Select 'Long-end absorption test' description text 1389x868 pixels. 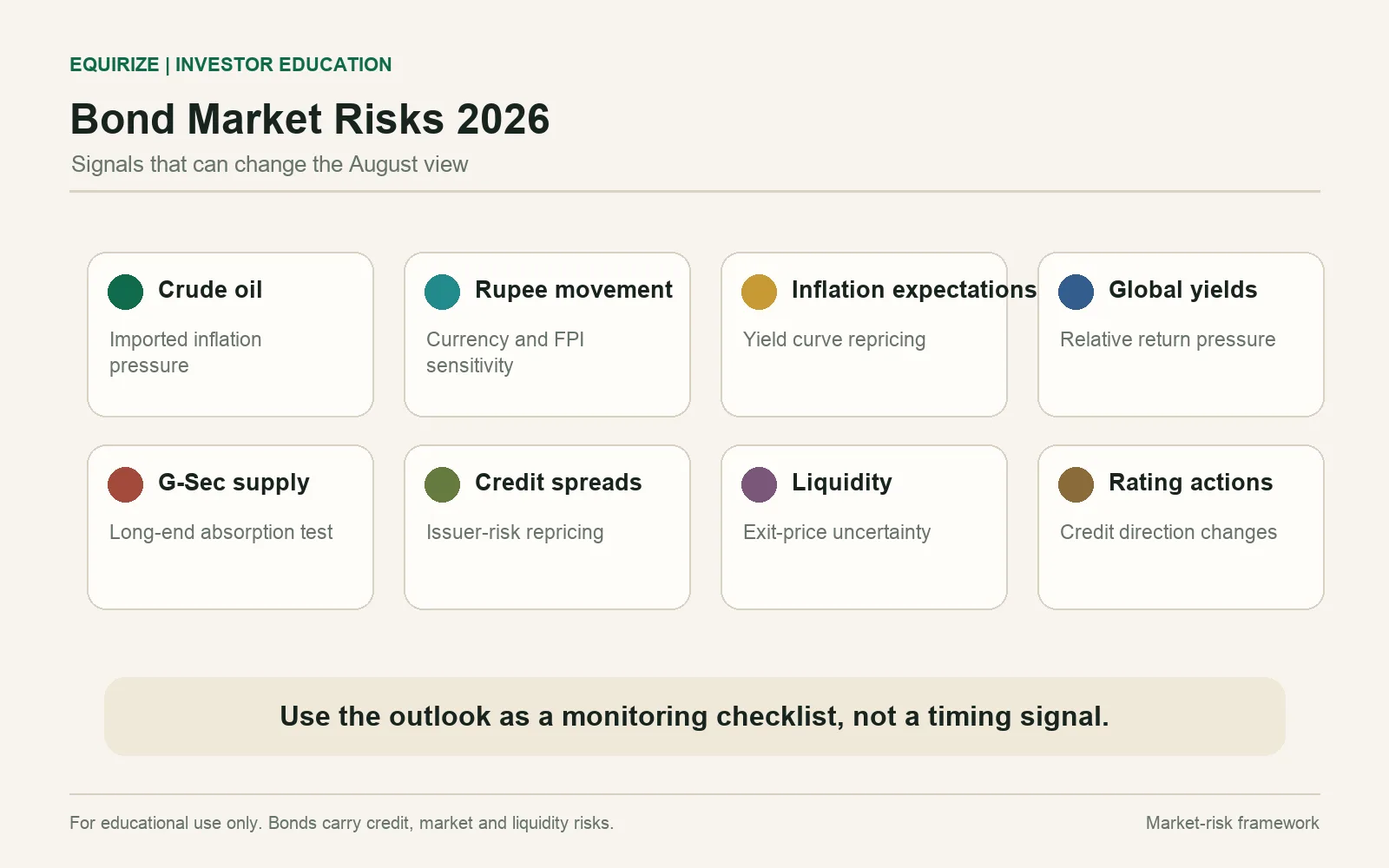point(221,532)
